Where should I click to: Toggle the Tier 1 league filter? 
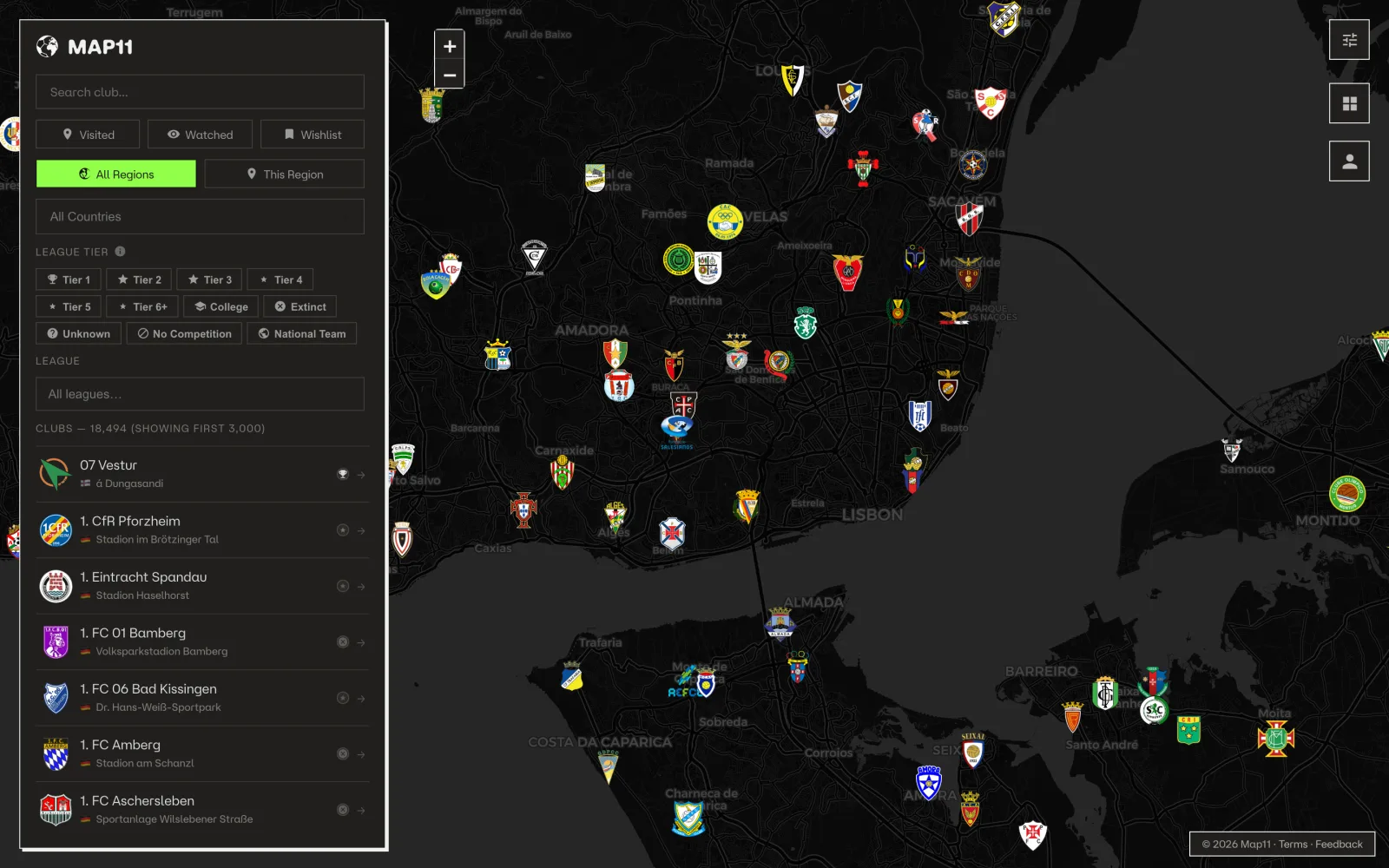coord(69,279)
